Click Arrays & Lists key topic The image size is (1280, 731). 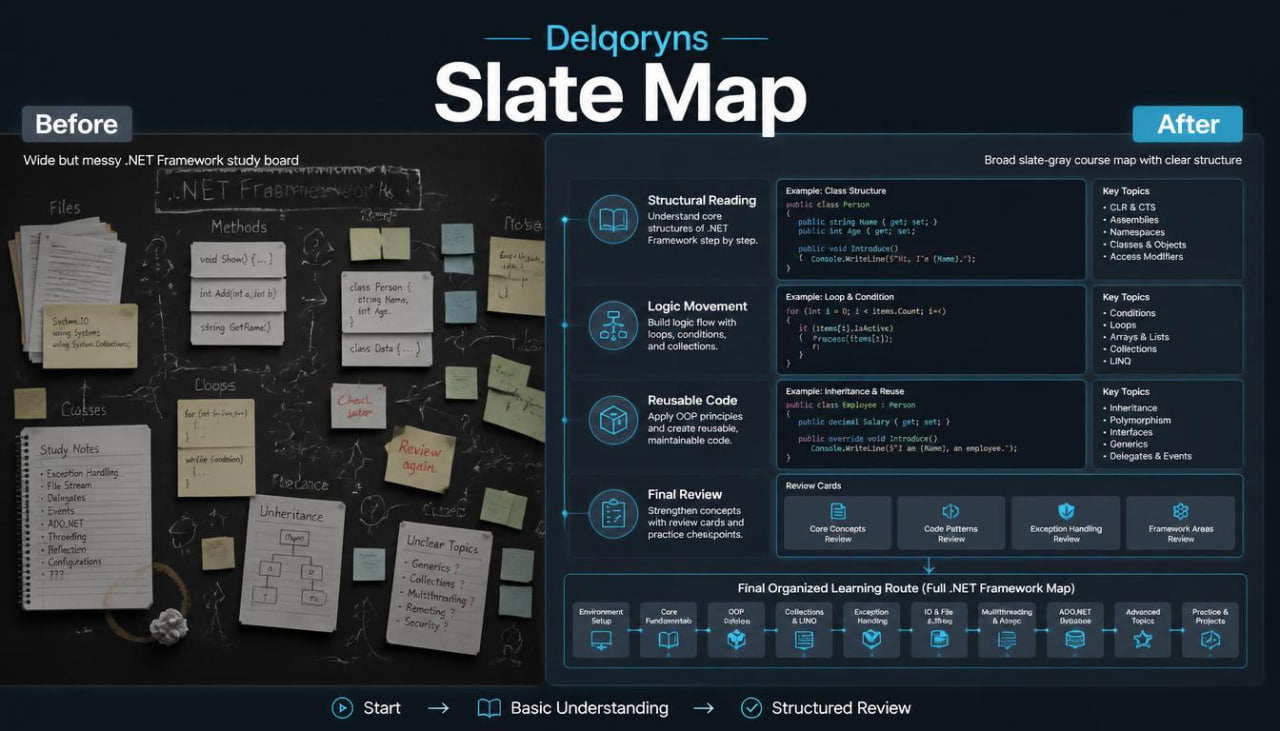[x=1139, y=337]
